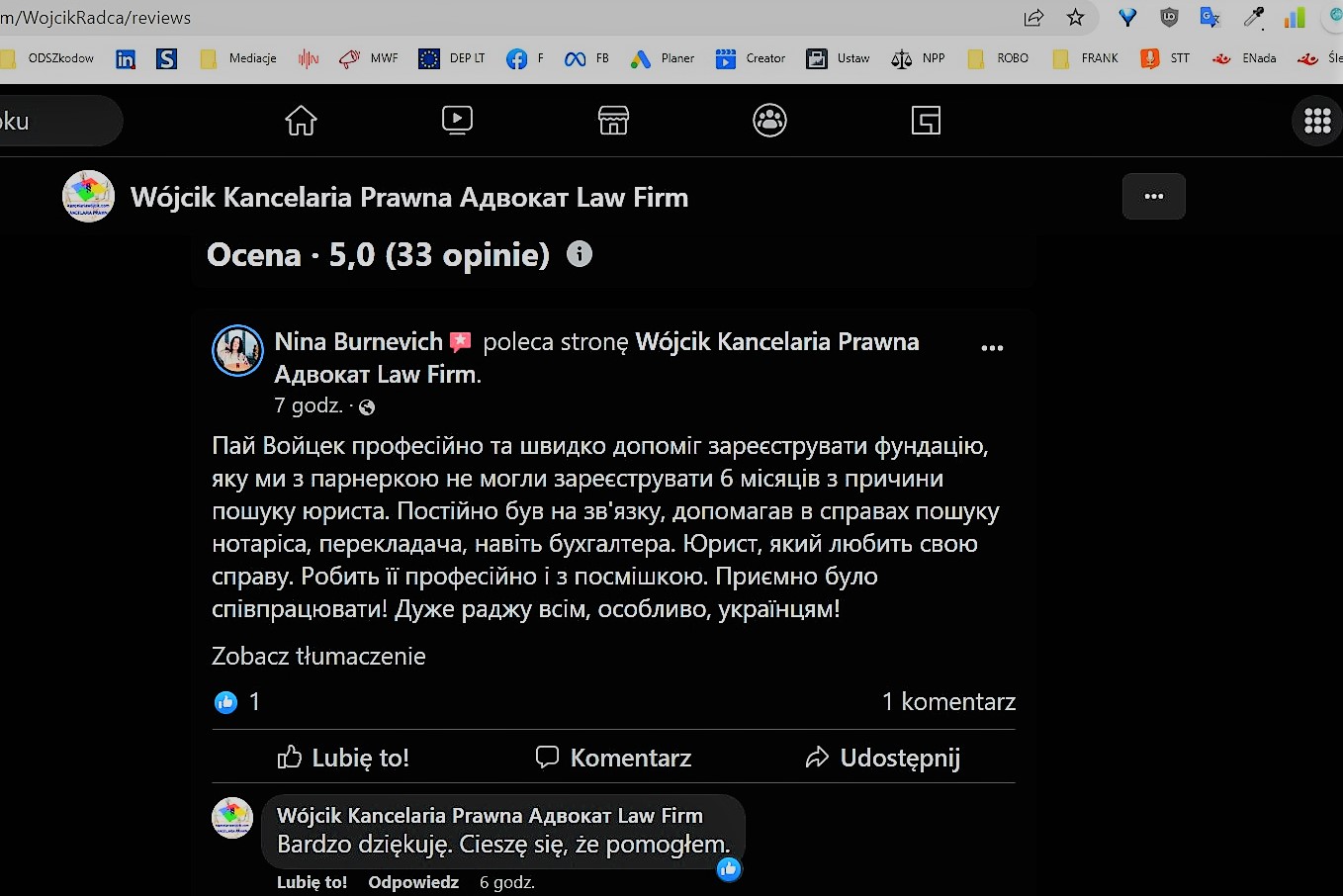Open the Meta FB bookmark
This screenshot has height=896, width=1343.
[586, 58]
